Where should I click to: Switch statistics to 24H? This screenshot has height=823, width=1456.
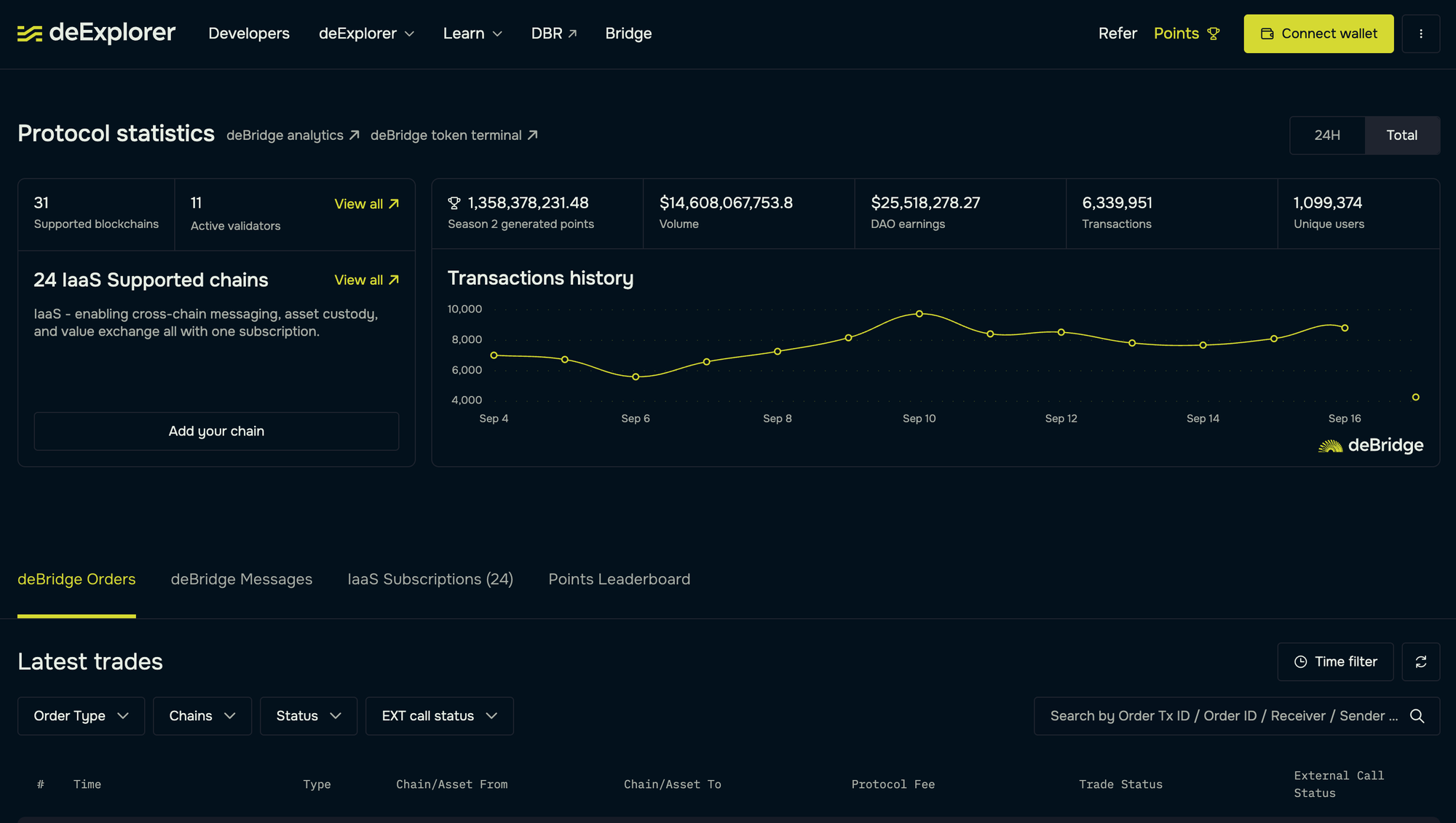[1327, 135]
